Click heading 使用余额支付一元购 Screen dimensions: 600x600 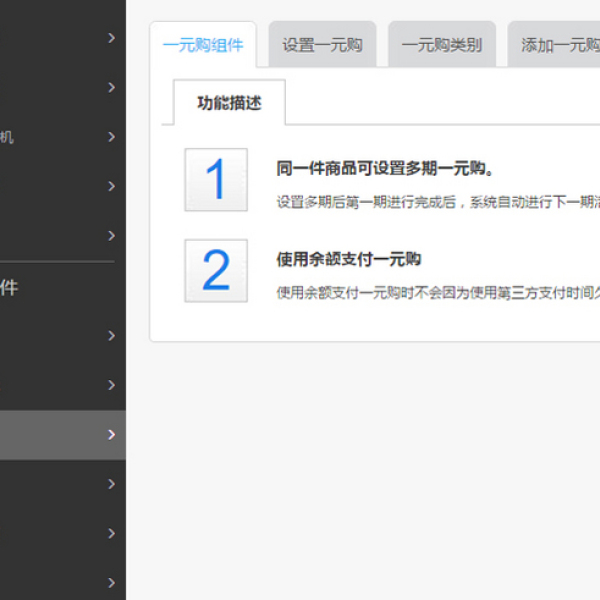pyautogui.click(x=348, y=259)
